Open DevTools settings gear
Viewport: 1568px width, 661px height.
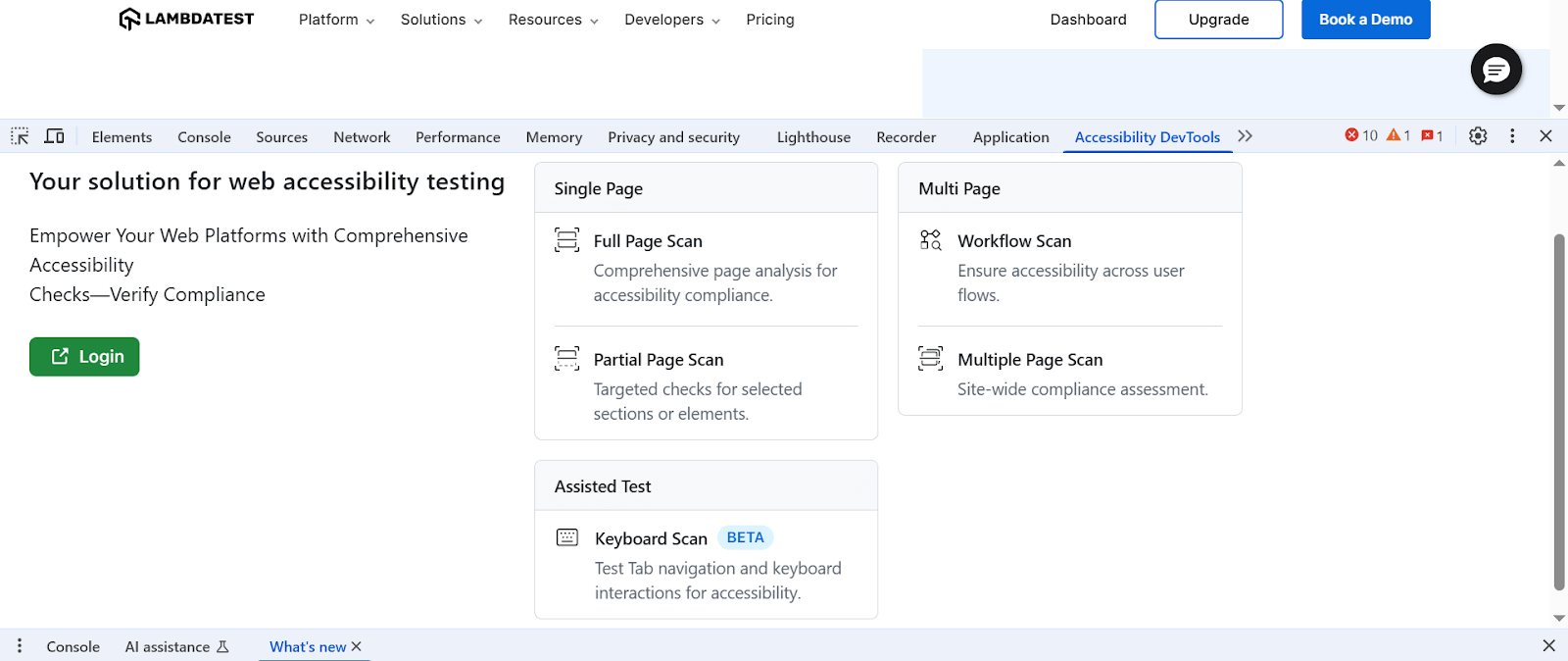coord(1478,136)
